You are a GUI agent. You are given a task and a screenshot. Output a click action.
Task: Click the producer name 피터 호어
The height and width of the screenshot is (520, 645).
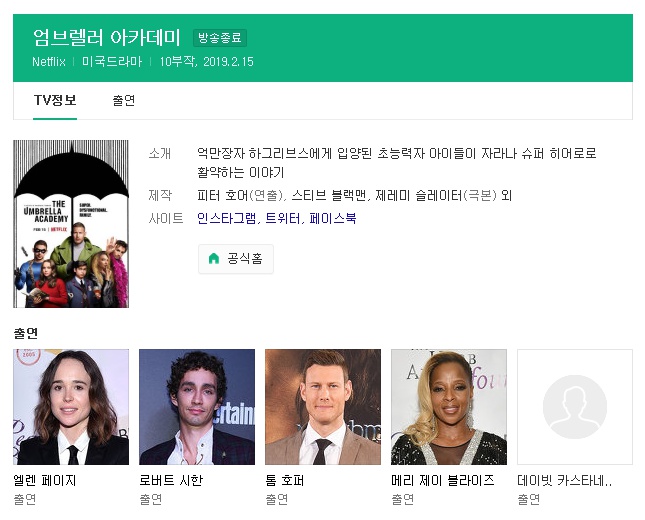tap(223, 195)
